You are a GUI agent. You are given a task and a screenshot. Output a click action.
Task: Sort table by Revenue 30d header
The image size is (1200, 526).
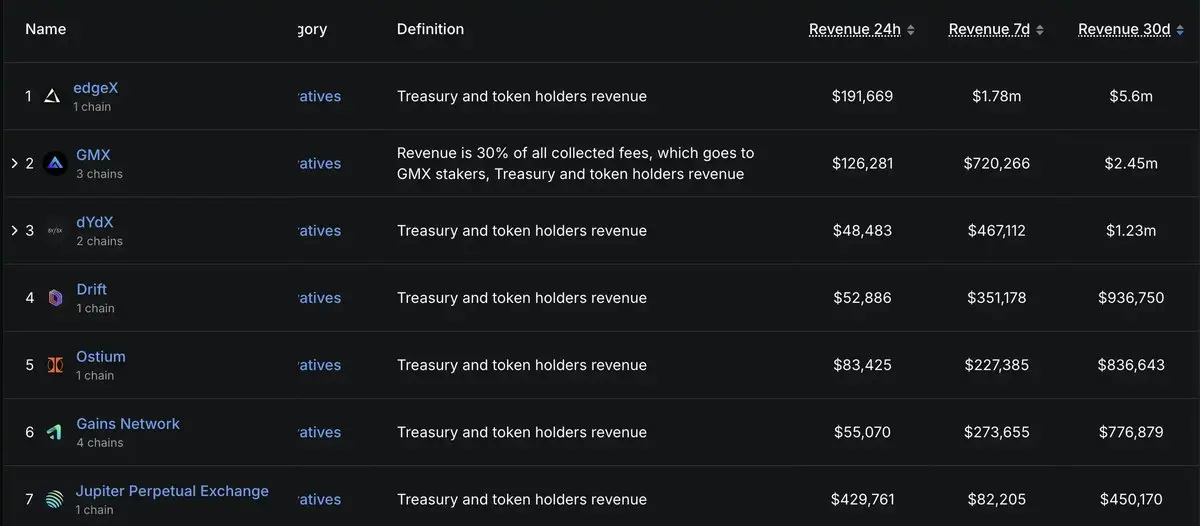[x=1124, y=29]
